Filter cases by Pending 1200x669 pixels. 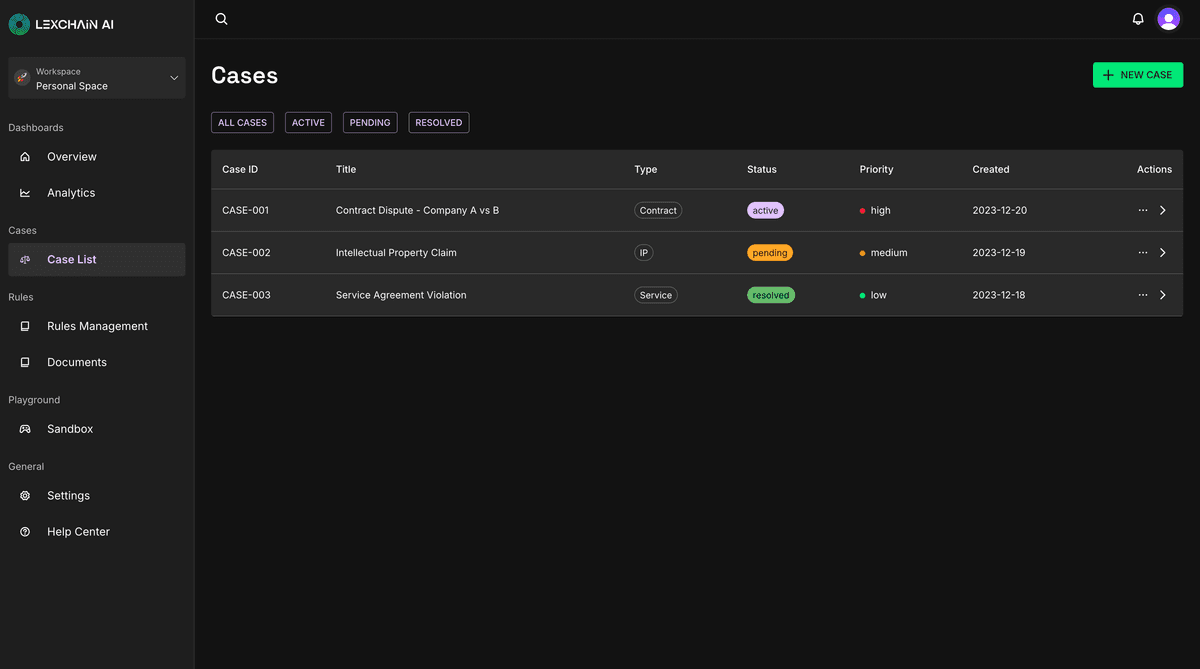click(370, 123)
